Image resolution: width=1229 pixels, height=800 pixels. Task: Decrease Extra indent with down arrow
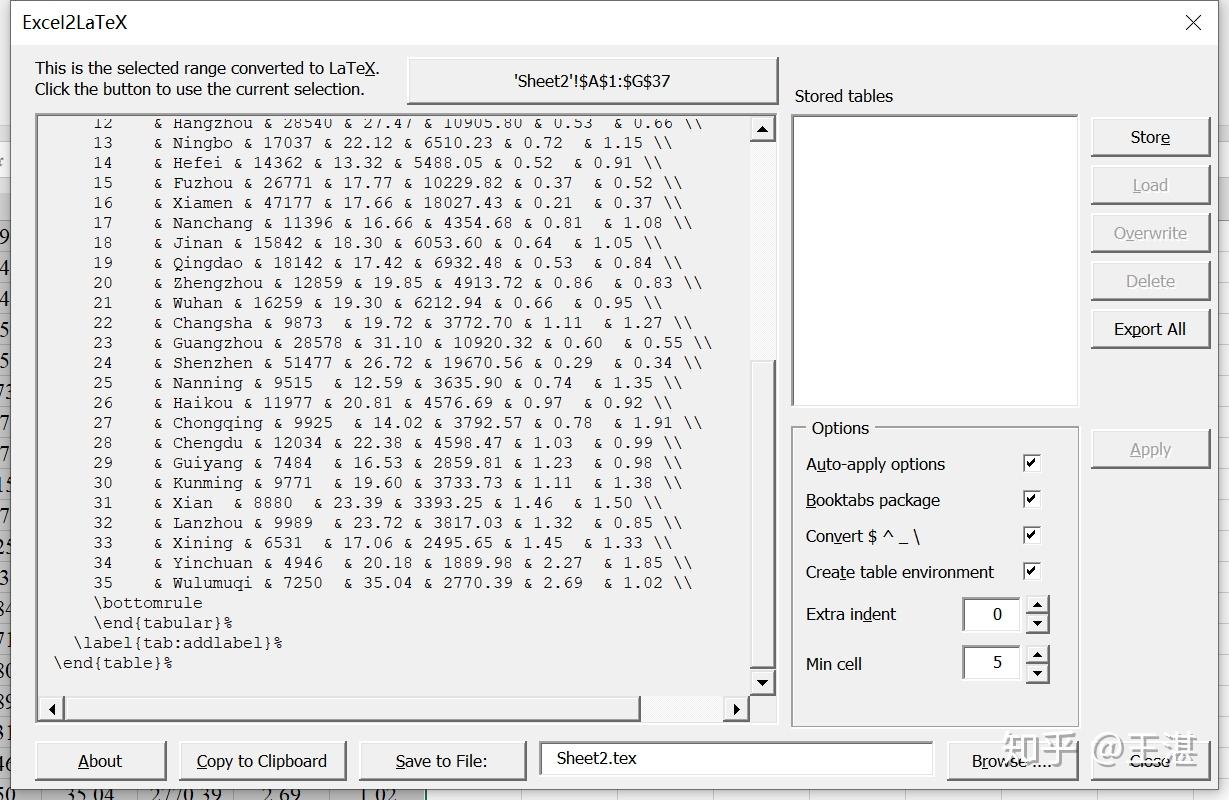click(1037, 623)
